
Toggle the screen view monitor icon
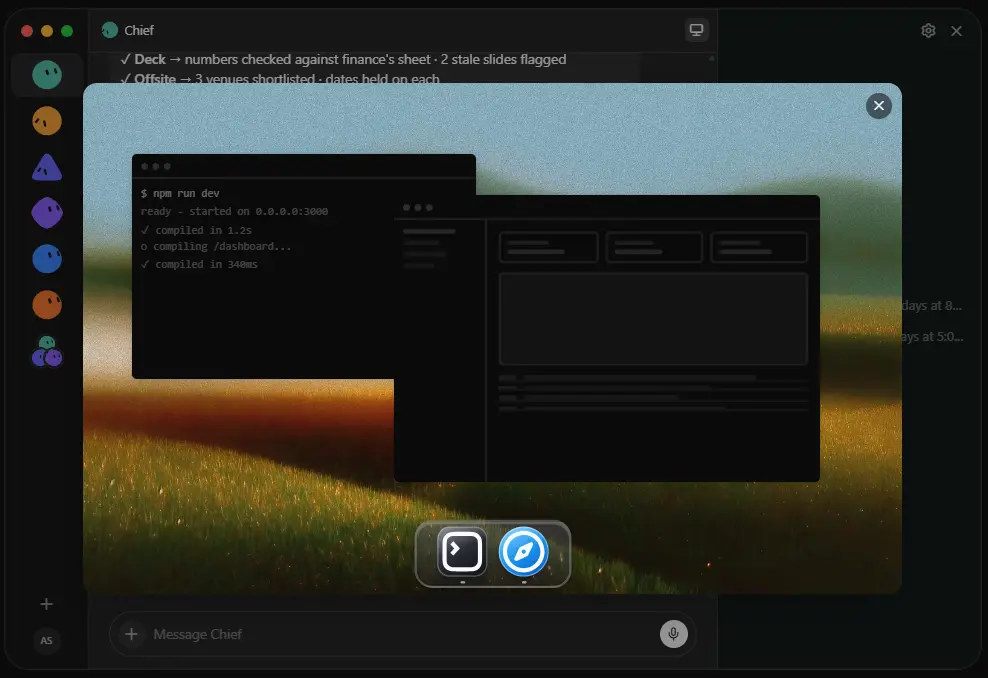[x=696, y=30]
